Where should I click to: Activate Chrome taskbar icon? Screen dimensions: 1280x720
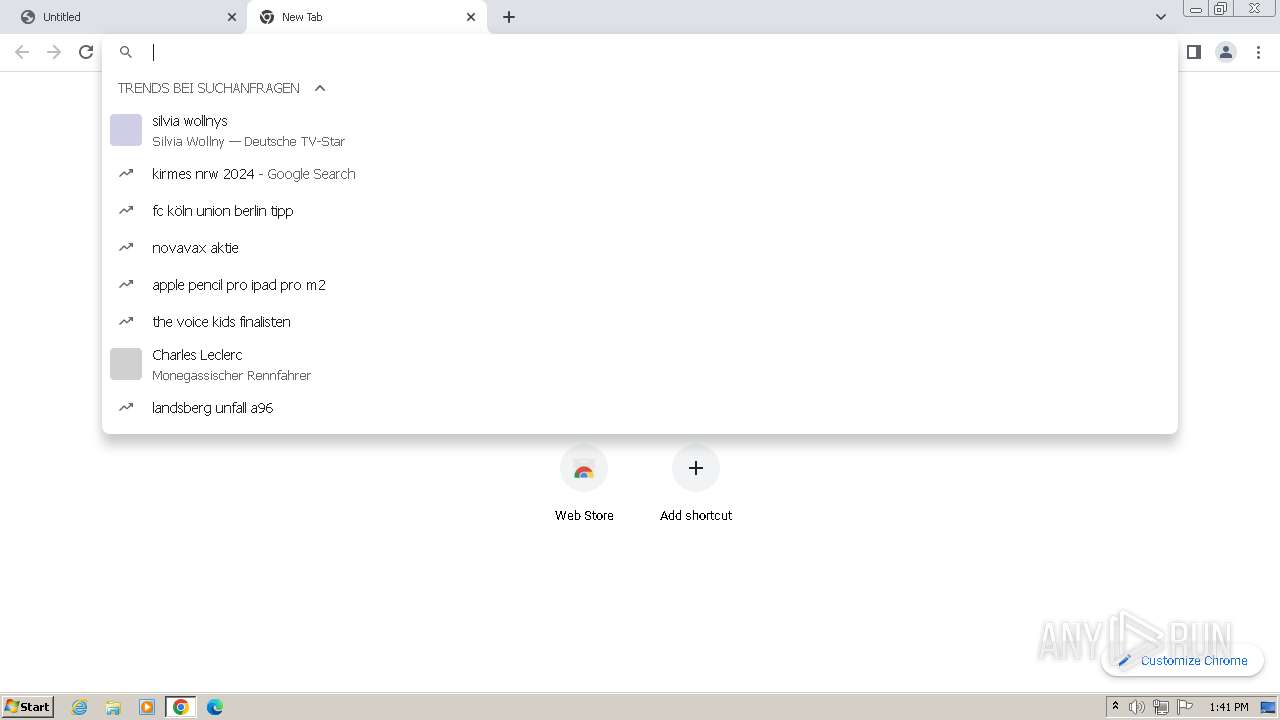click(181, 707)
